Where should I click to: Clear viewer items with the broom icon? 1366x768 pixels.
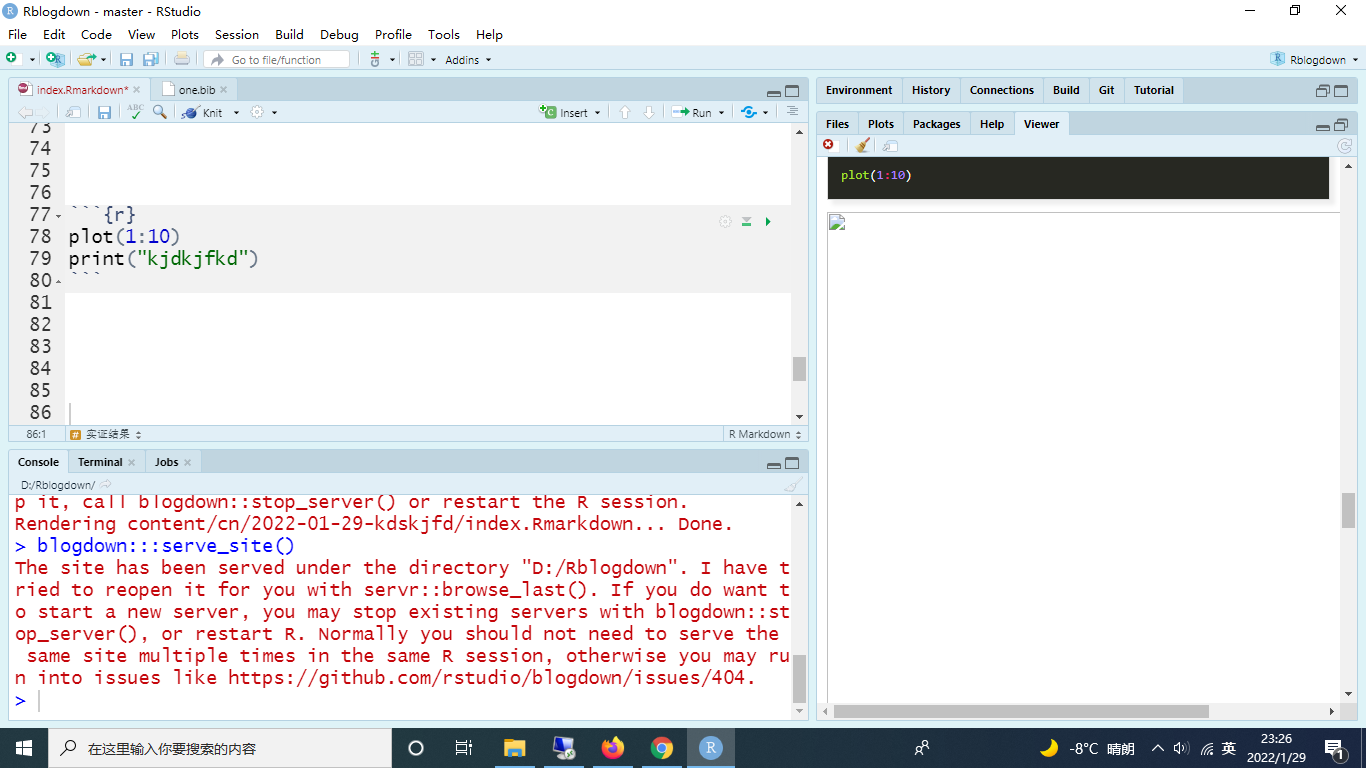[862, 145]
